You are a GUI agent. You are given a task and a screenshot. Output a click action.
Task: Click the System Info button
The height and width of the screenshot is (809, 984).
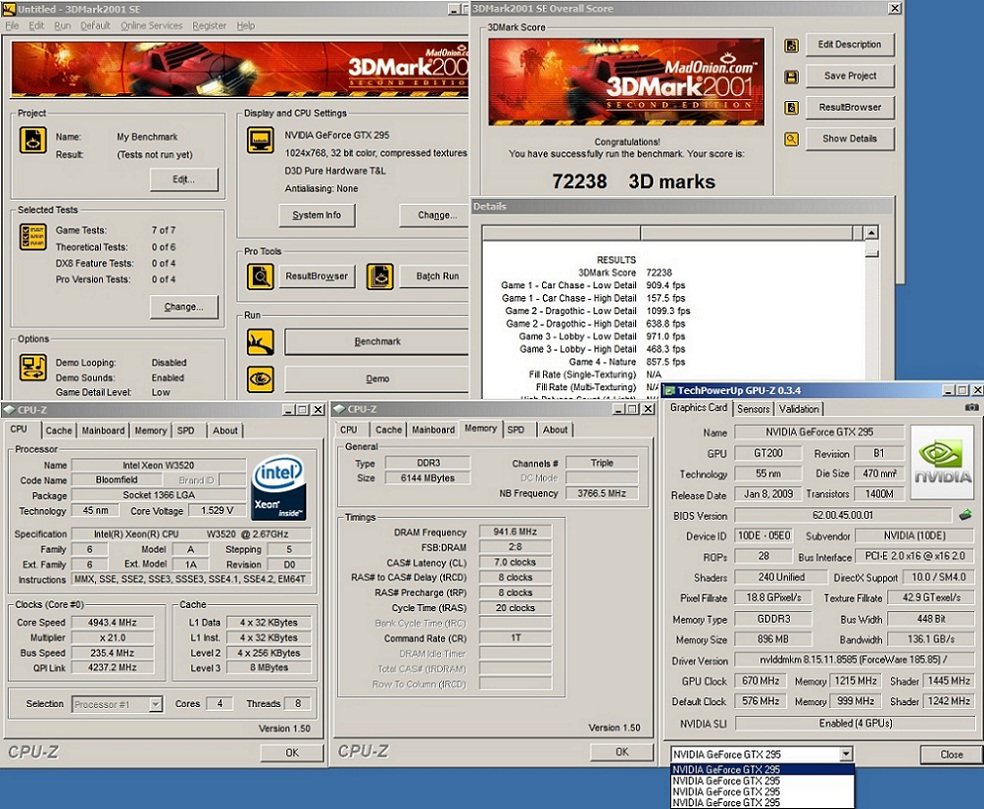317,215
